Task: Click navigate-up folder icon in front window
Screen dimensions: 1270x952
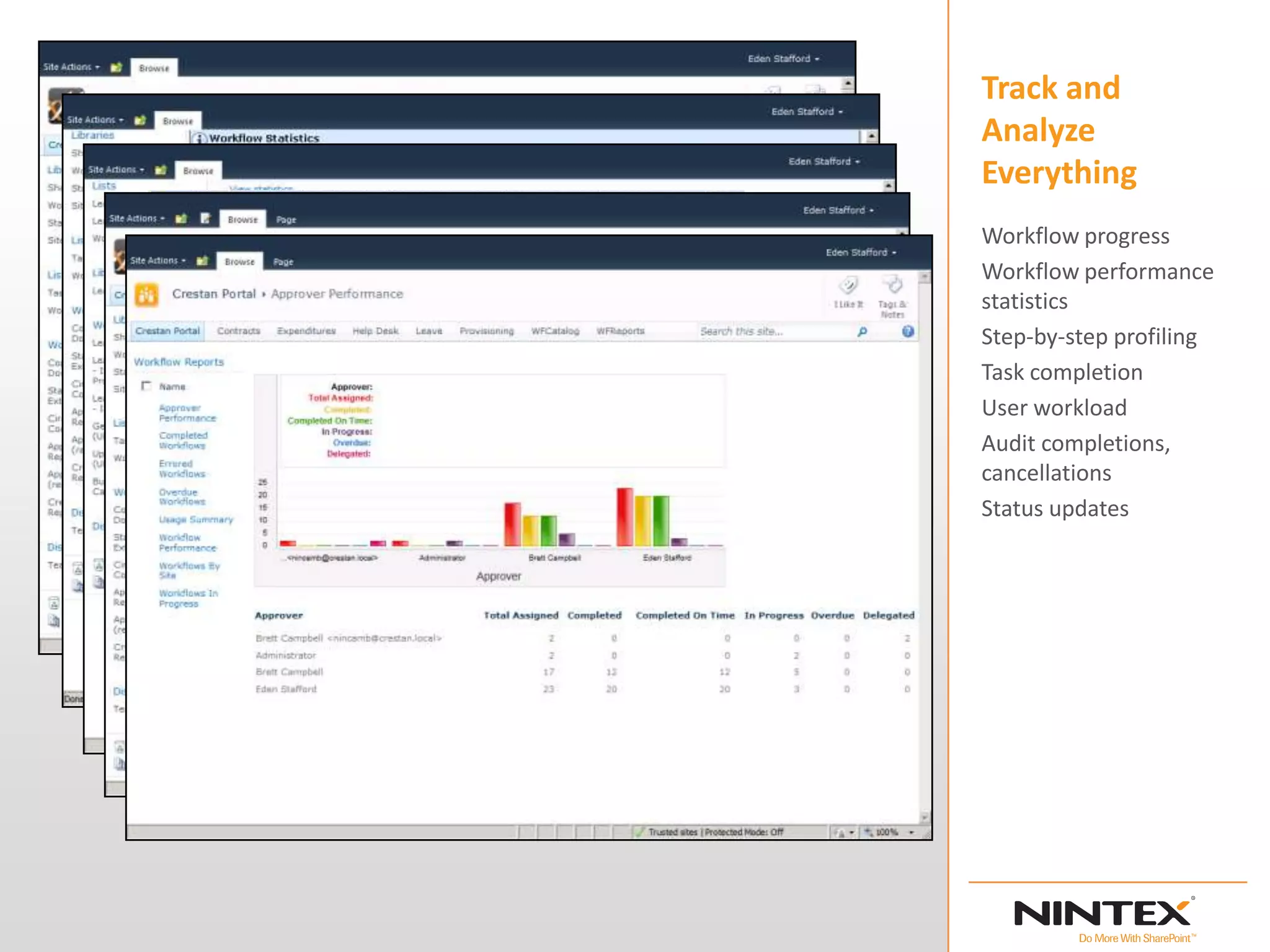Action: [x=202, y=261]
